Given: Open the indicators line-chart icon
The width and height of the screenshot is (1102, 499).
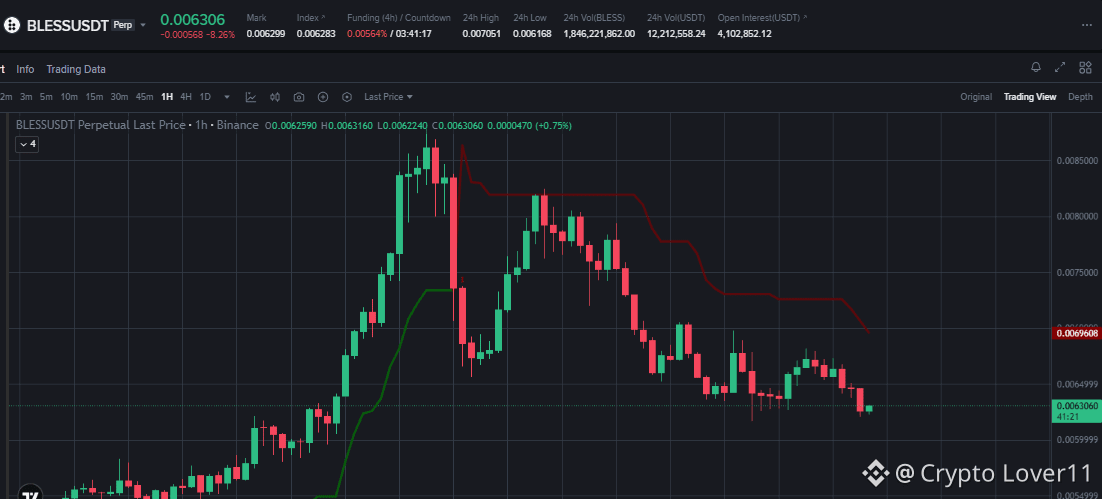Looking at the screenshot, I should click(x=251, y=97).
